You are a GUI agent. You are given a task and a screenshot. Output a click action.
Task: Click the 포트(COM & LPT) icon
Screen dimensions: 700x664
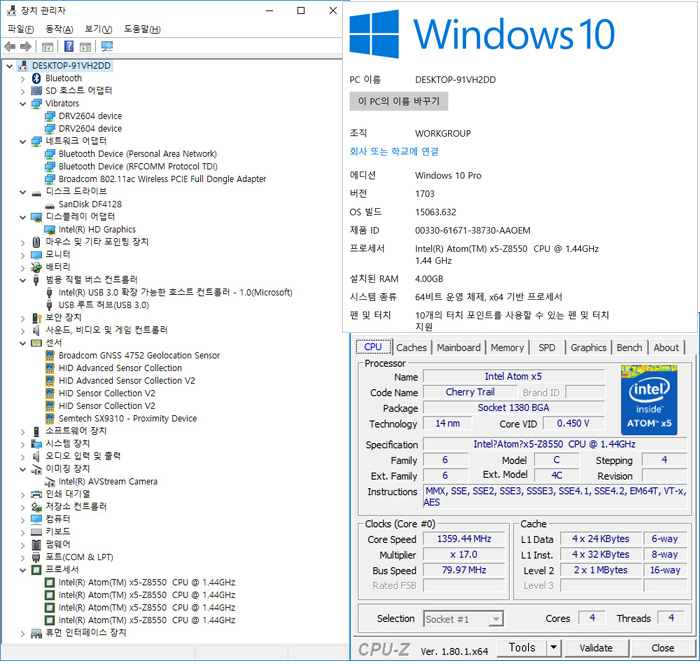point(37,557)
